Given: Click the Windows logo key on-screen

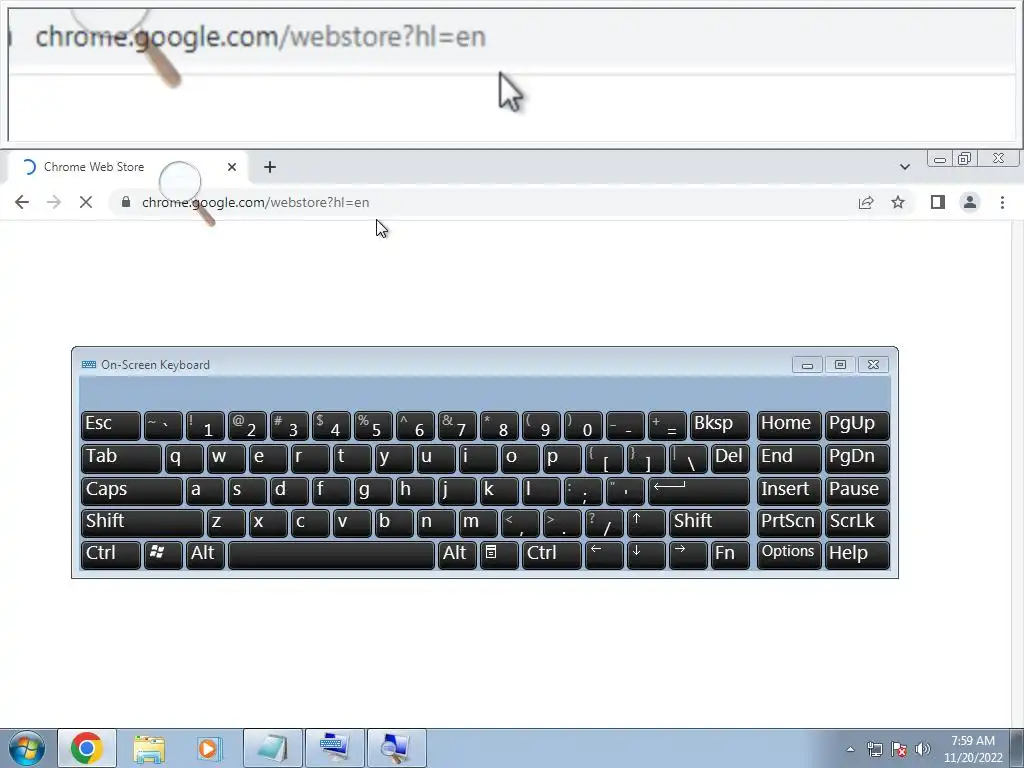Looking at the screenshot, I should click(x=163, y=555).
